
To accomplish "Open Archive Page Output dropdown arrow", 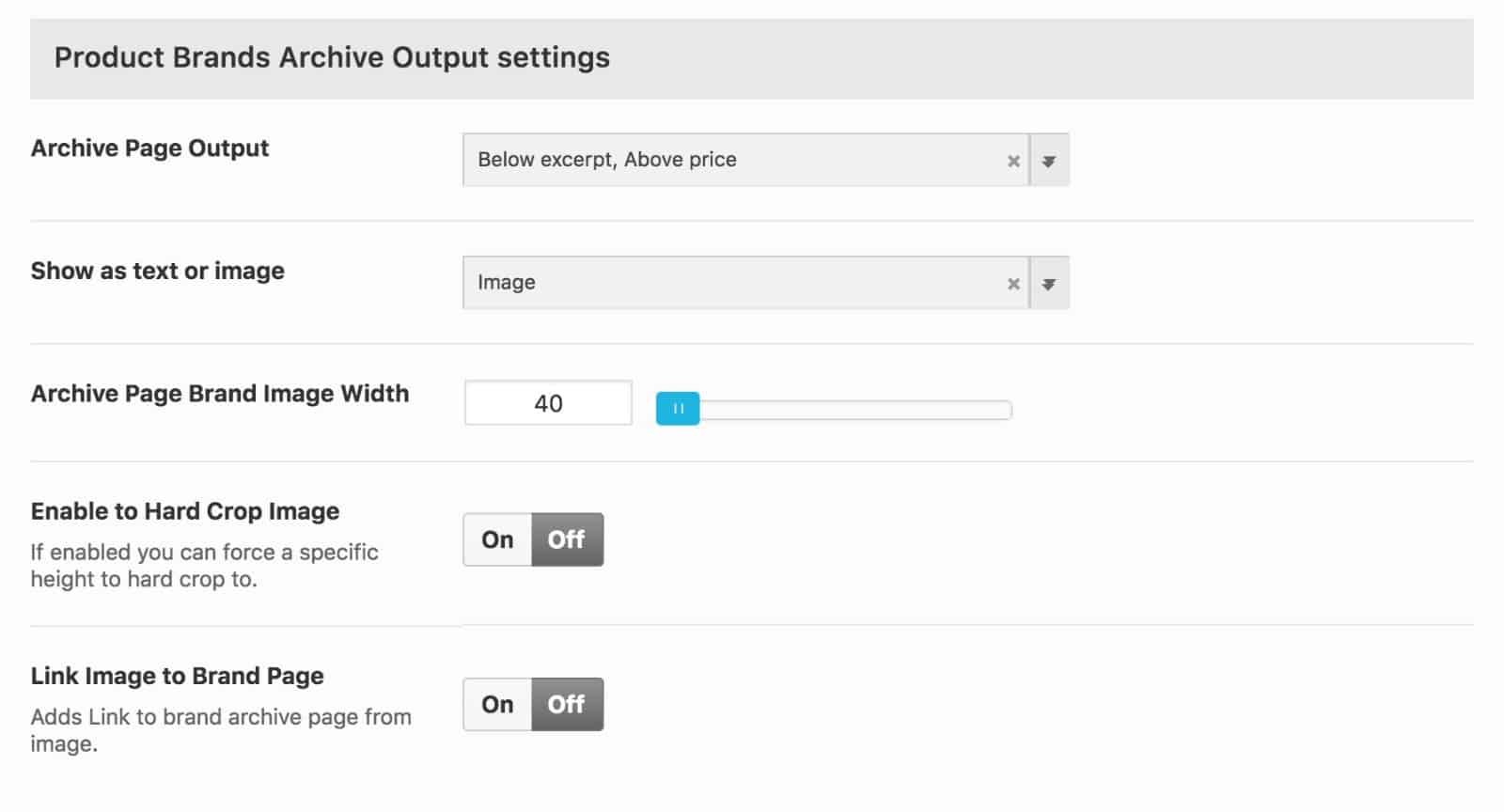I will [1049, 161].
